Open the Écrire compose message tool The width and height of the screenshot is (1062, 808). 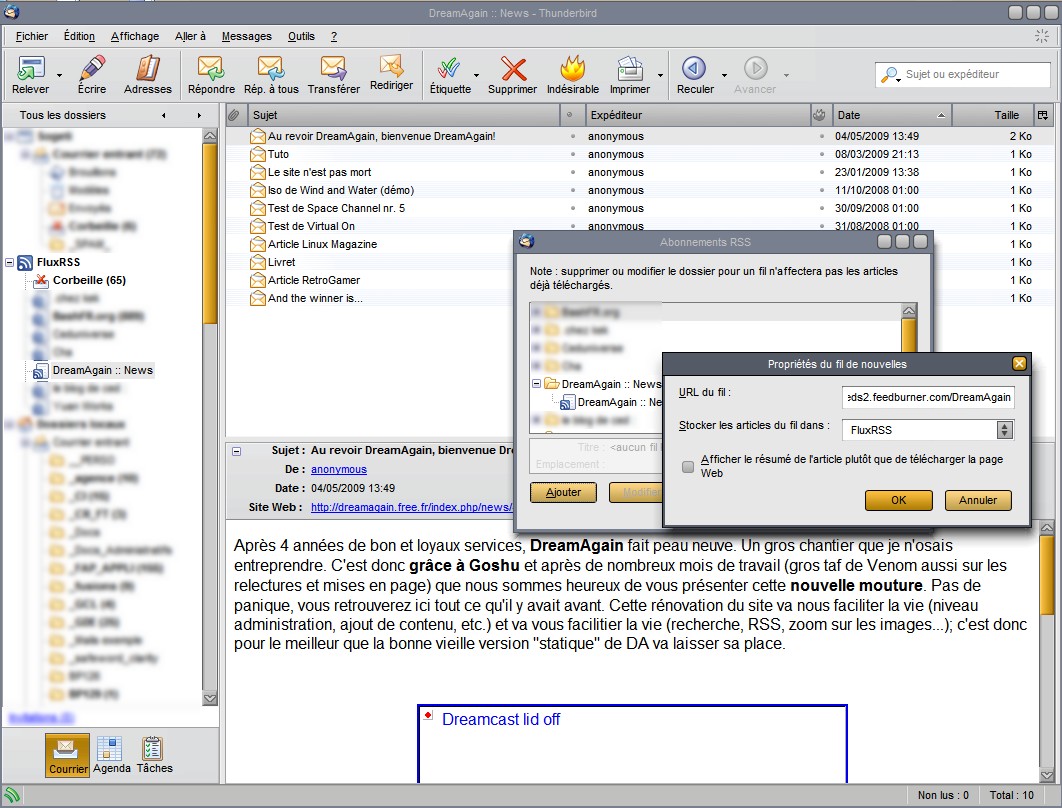[x=92, y=68]
